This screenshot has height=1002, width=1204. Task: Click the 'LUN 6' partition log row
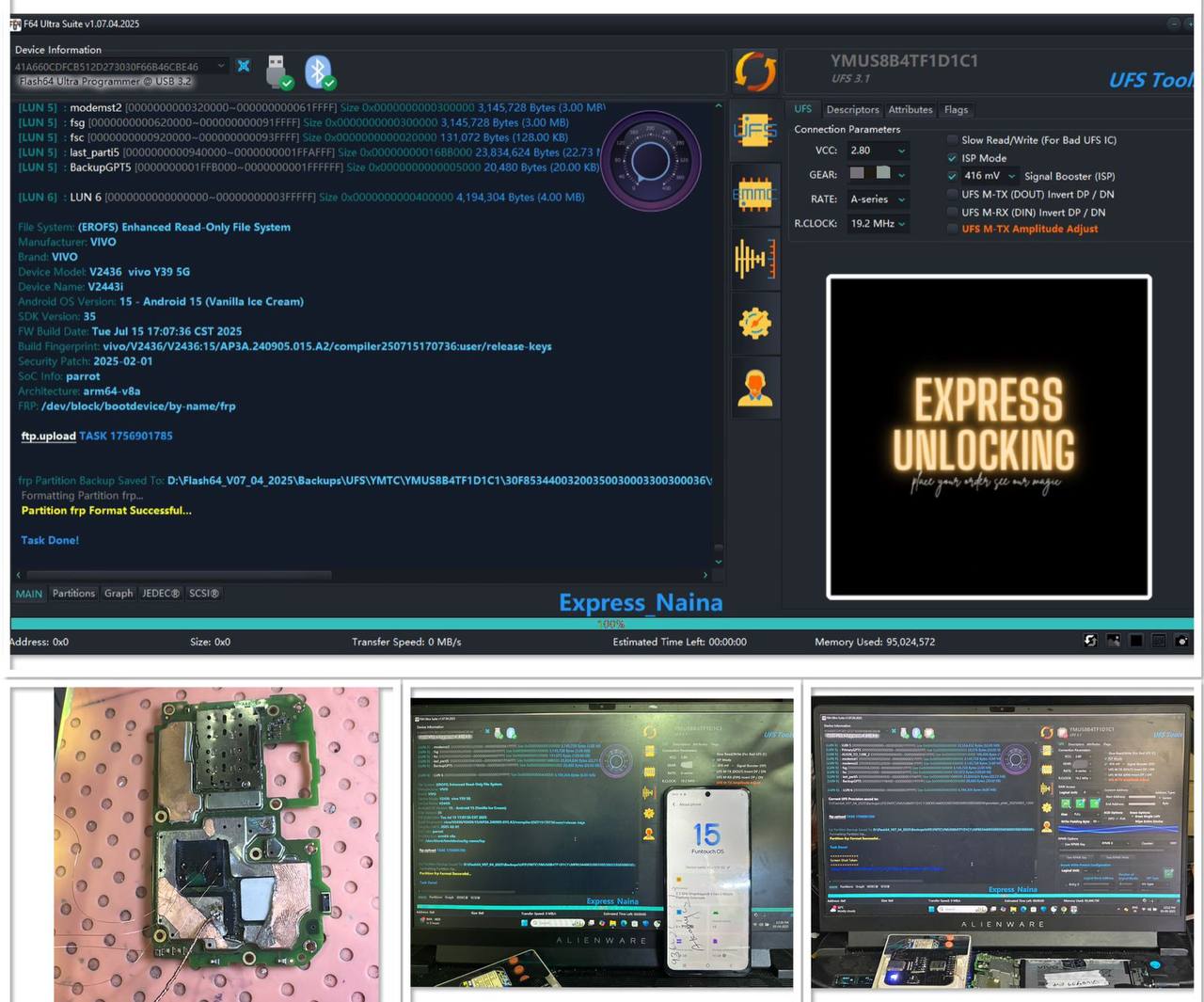pos(301,198)
